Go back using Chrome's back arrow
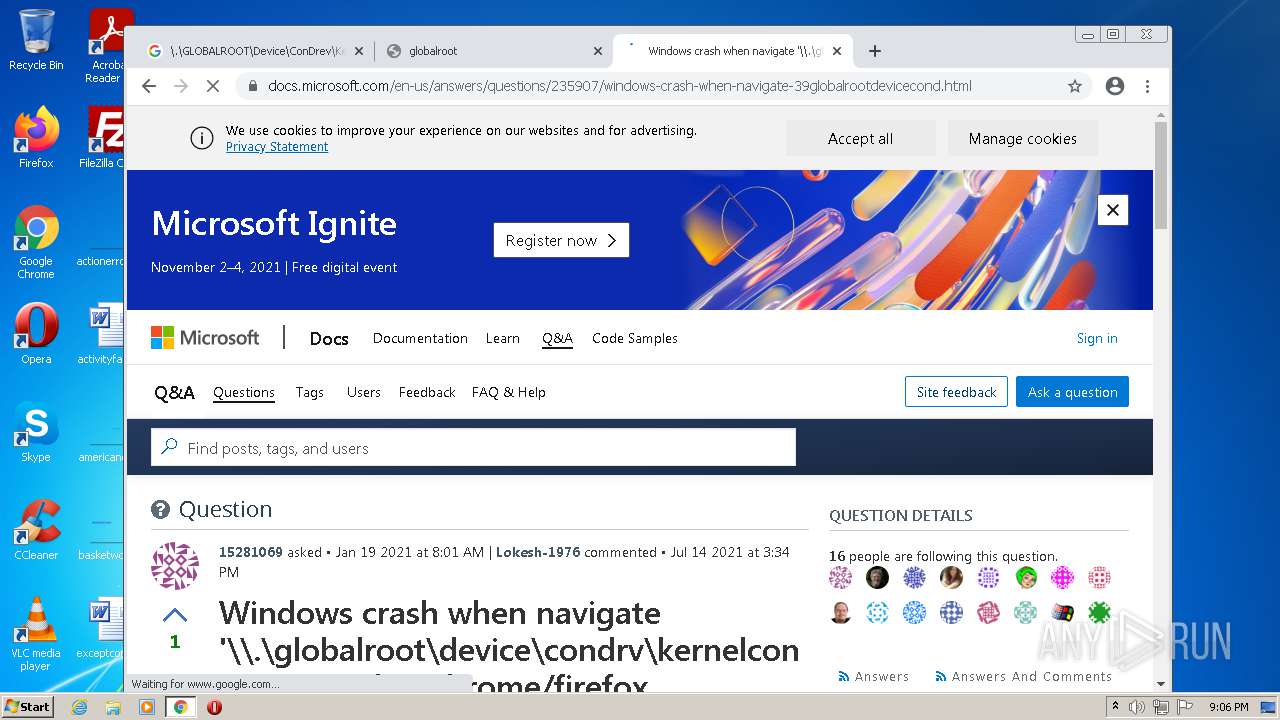This screenshot has width=1280, height=720. [x=149, y=86]
